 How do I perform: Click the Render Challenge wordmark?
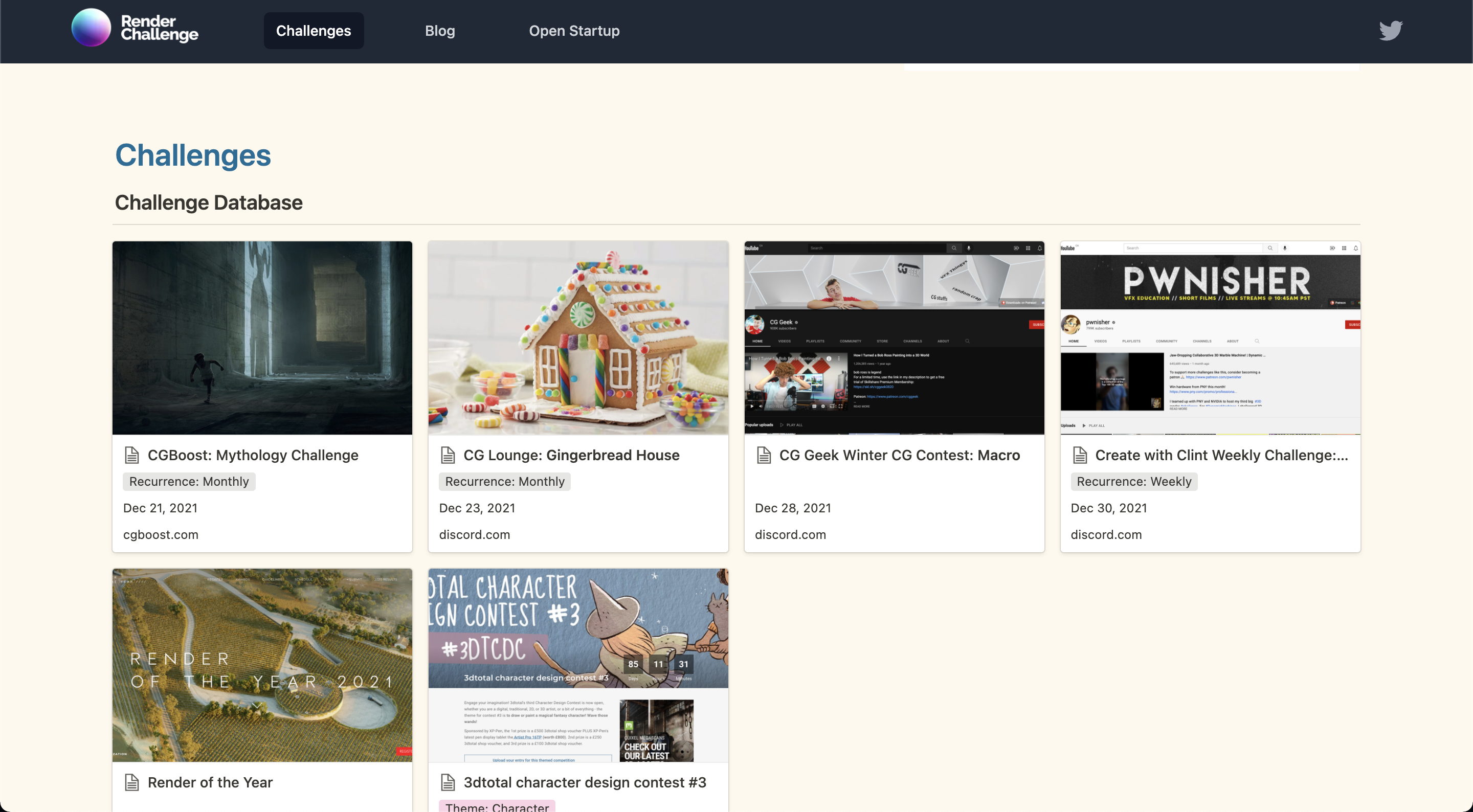(x=160, y=28)
